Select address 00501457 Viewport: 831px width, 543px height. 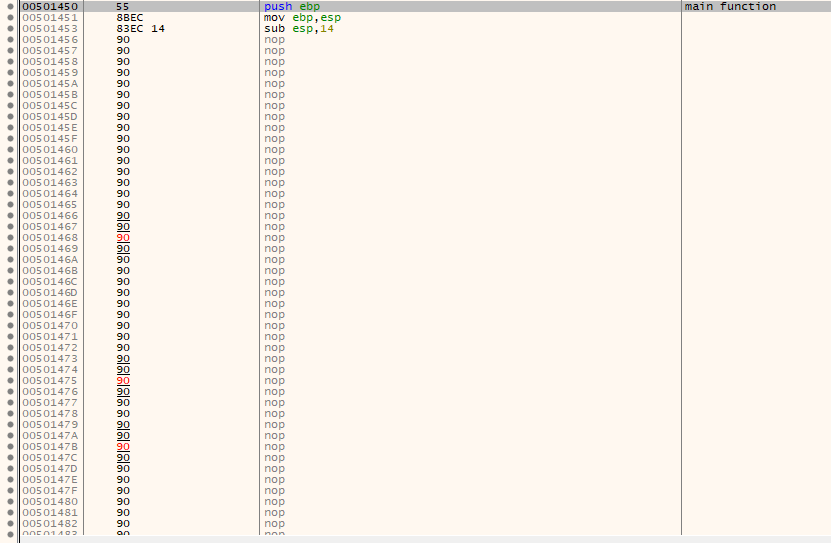coord(50,50)
